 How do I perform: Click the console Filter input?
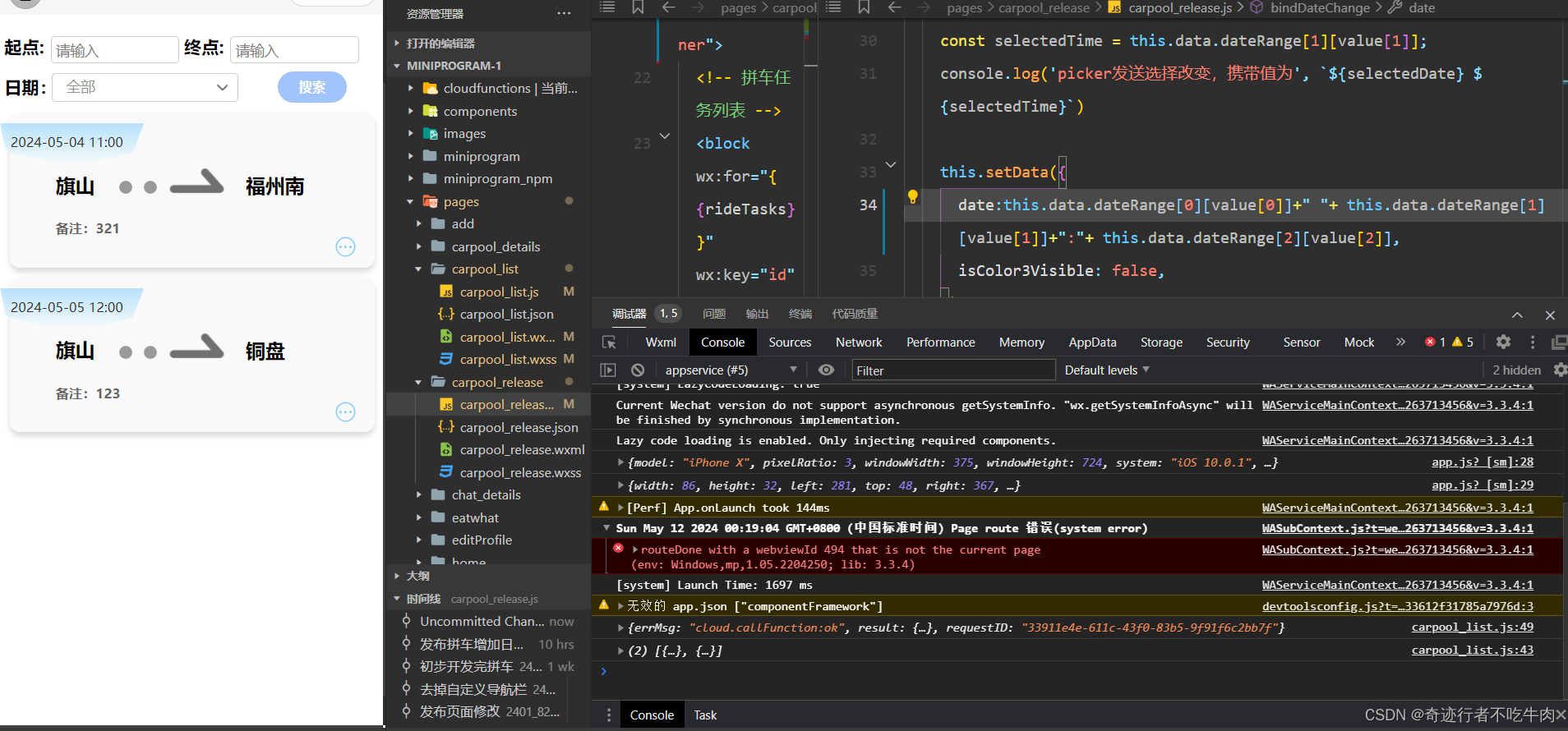click(x=953, y=370)
